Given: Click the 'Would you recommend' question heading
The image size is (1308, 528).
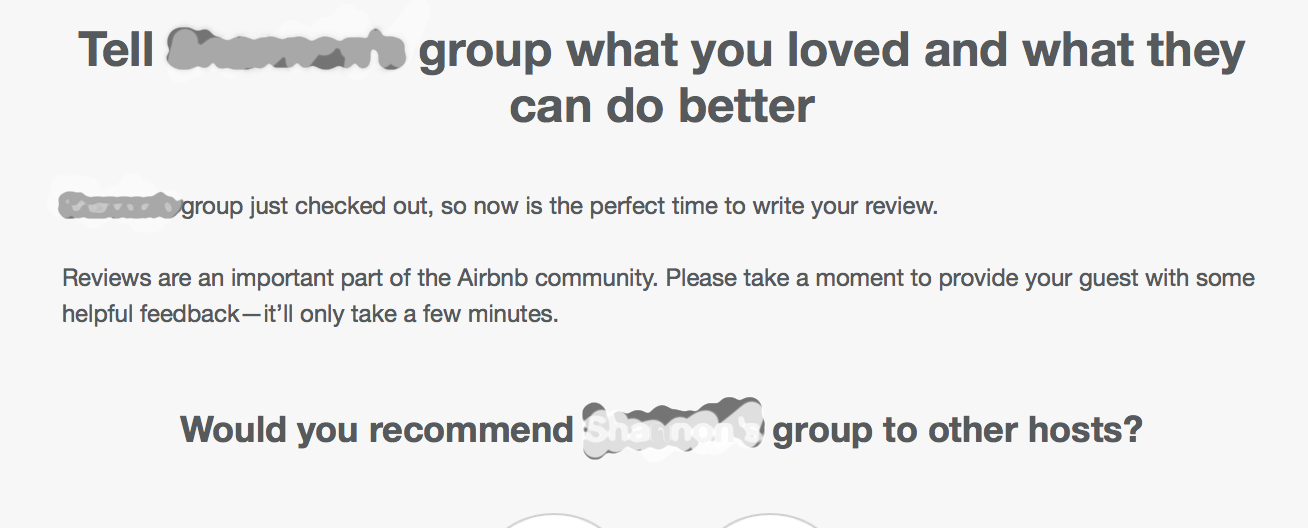Looking at the screenshot, I should pos(661,431).
